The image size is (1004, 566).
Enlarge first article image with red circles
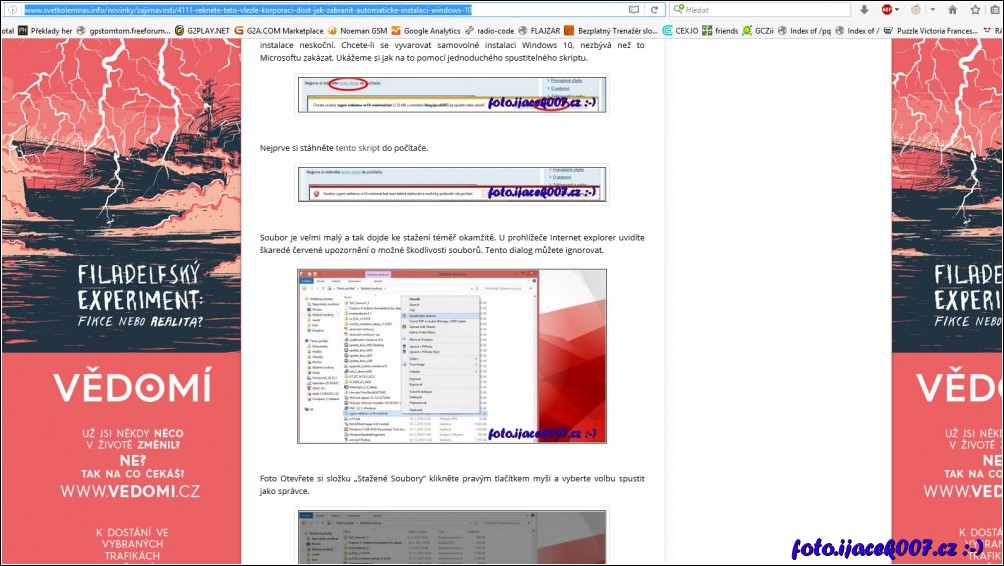451,94
